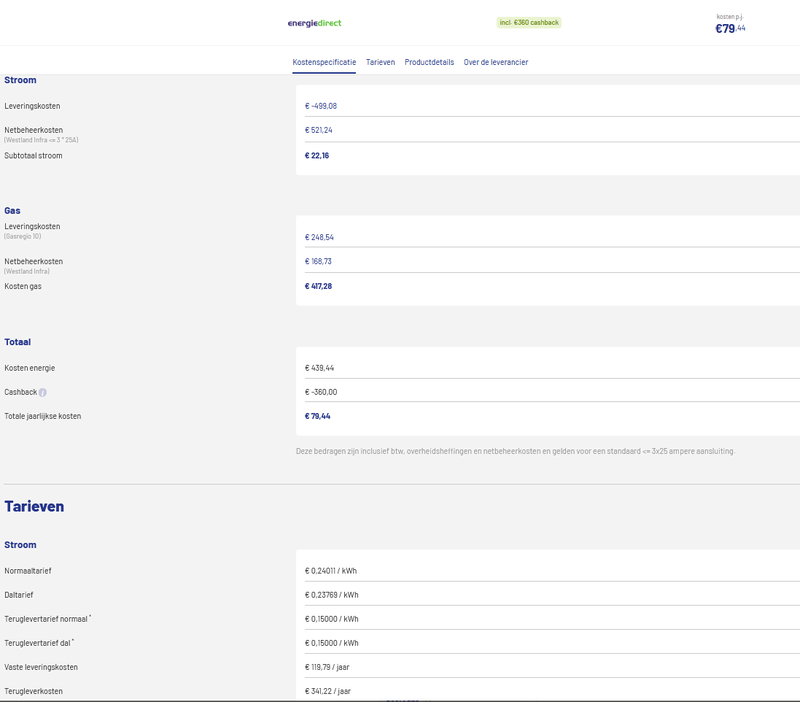The width and height of the screenshot is (800, 702).
Task: Click the Netbeheerkosten Westland Infra row
Action: tap(319, 132)
